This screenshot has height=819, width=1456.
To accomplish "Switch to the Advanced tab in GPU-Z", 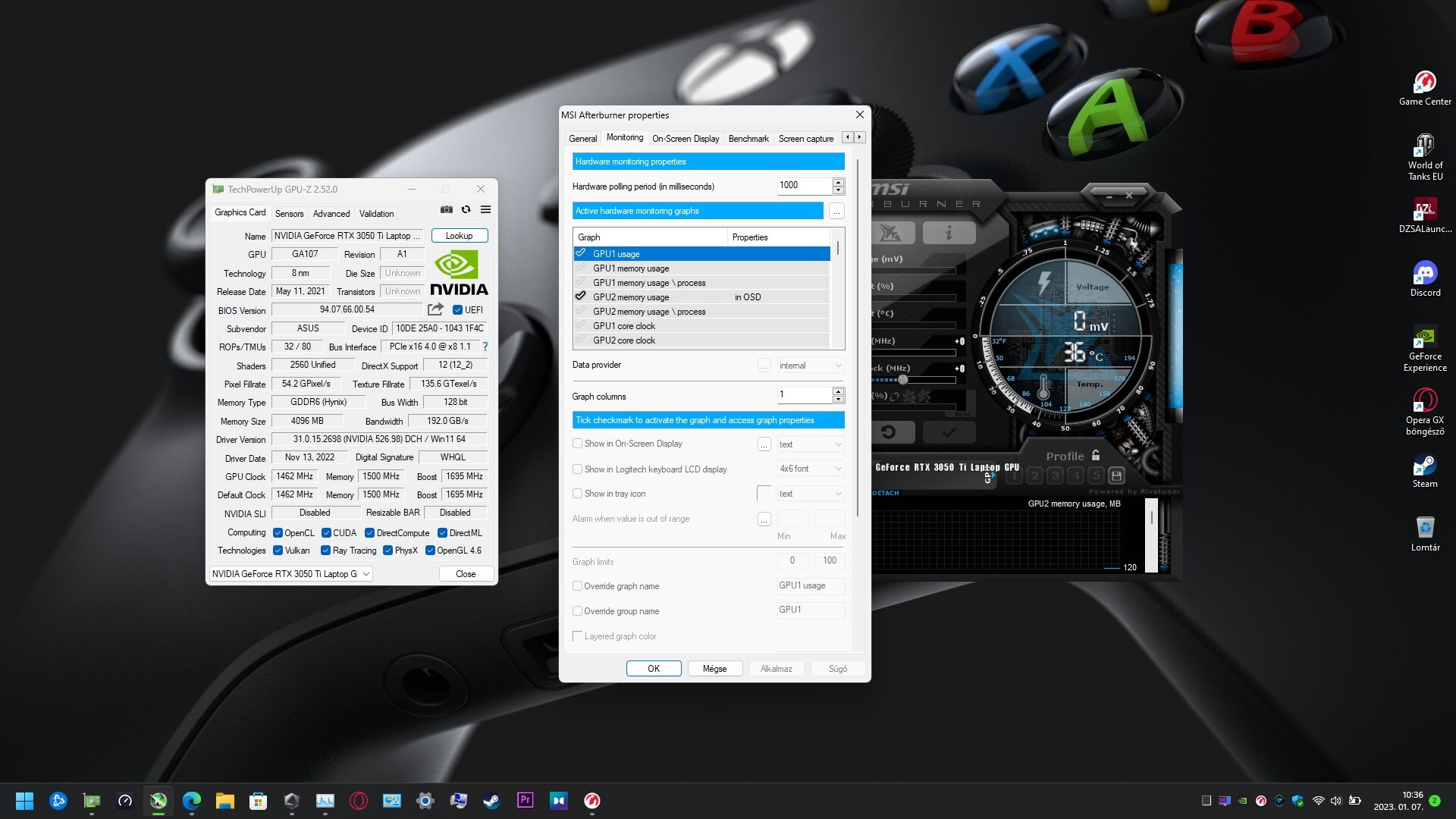I will (x=331, y=214).
